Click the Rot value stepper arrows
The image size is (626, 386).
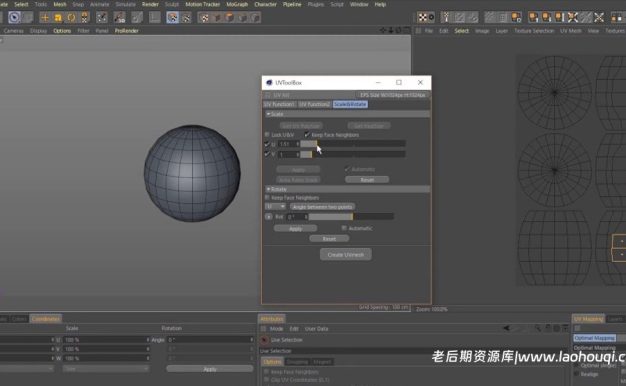point(306,217)
